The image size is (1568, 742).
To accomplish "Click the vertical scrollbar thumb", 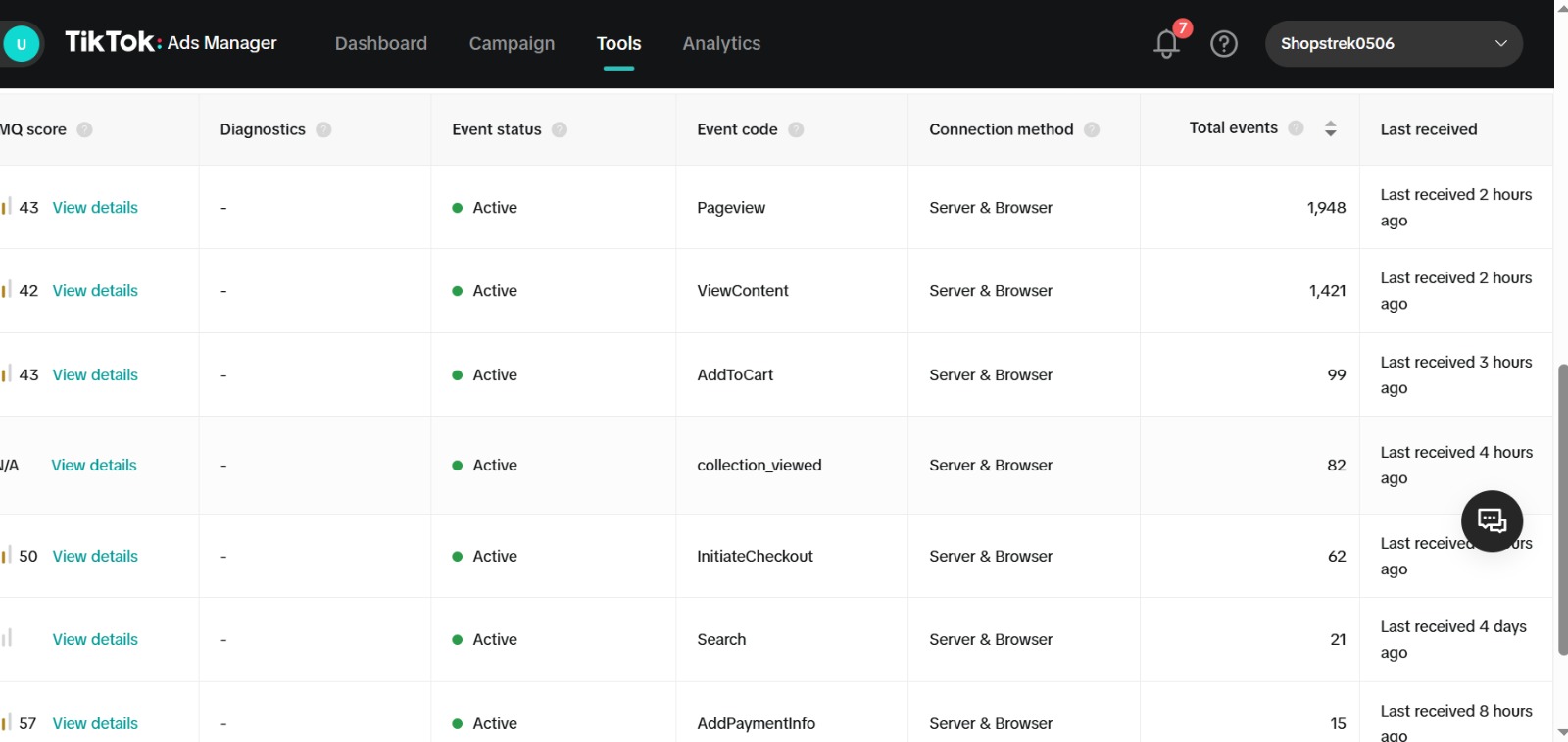I will tap(1562, 510).
